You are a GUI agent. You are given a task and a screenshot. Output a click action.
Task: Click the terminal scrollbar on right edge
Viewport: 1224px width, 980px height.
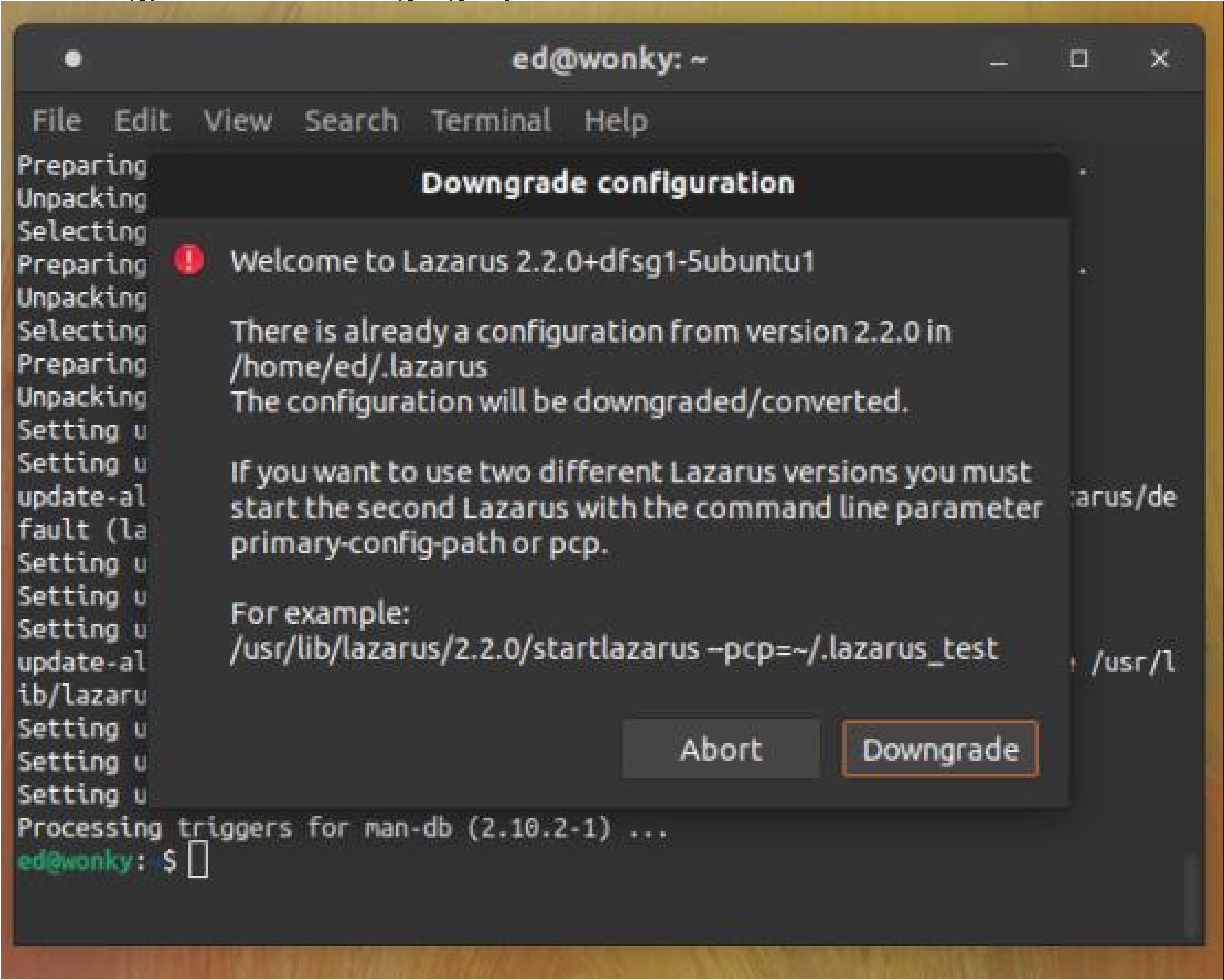pos(1191,894)
